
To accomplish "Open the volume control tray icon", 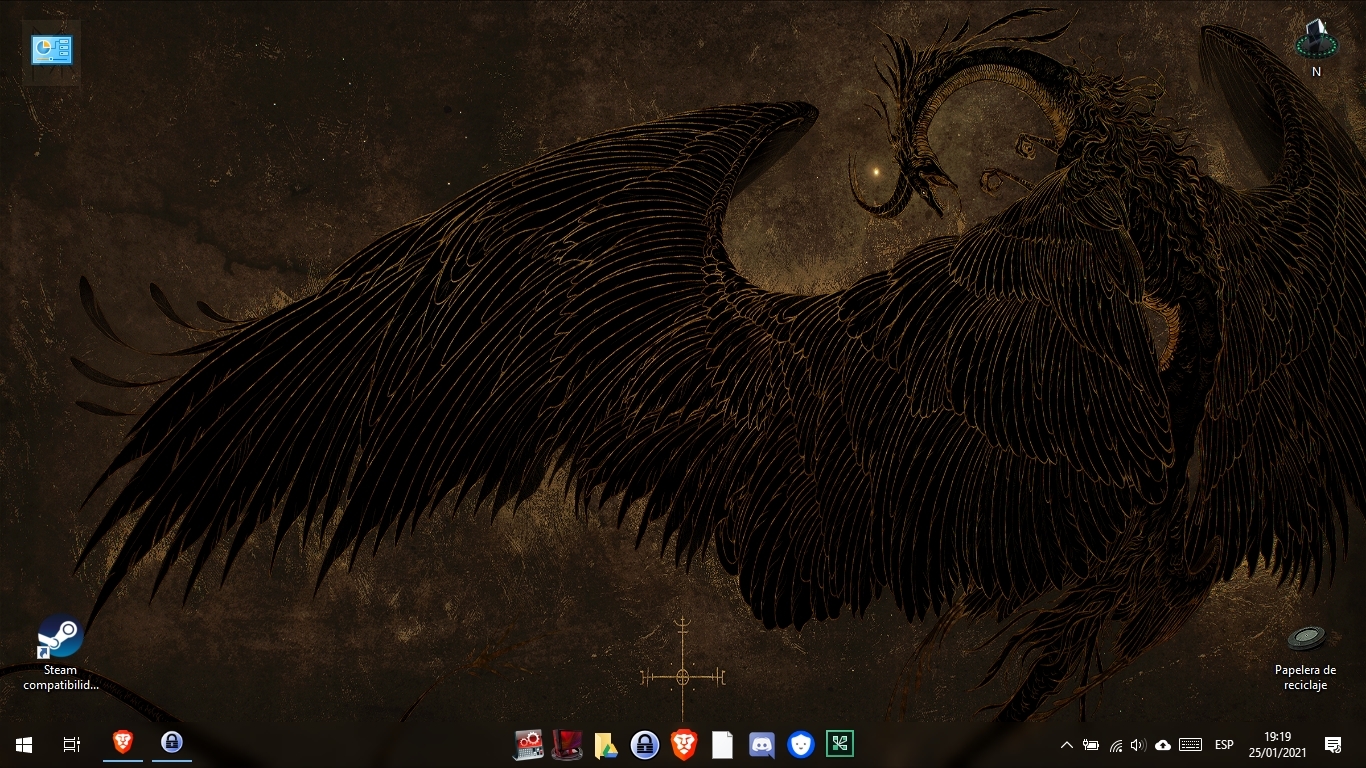I will coord(1138,745).
